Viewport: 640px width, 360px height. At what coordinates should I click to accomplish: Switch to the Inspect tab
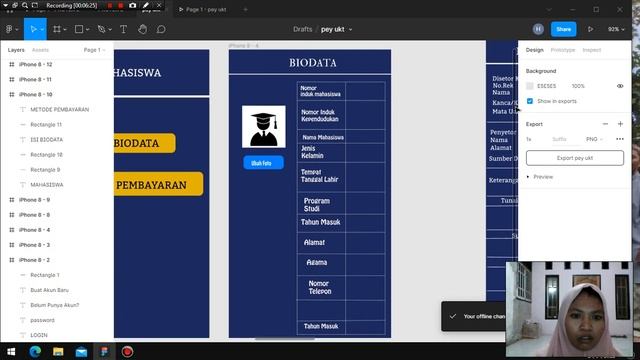coord(591,50)
